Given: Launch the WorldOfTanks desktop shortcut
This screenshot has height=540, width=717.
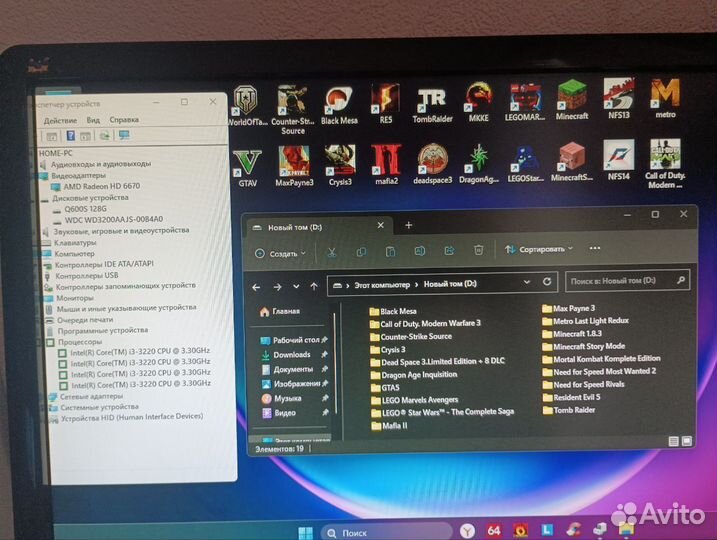Looking at the screenshot, I should pyautogui.click(x=246, y=104).
